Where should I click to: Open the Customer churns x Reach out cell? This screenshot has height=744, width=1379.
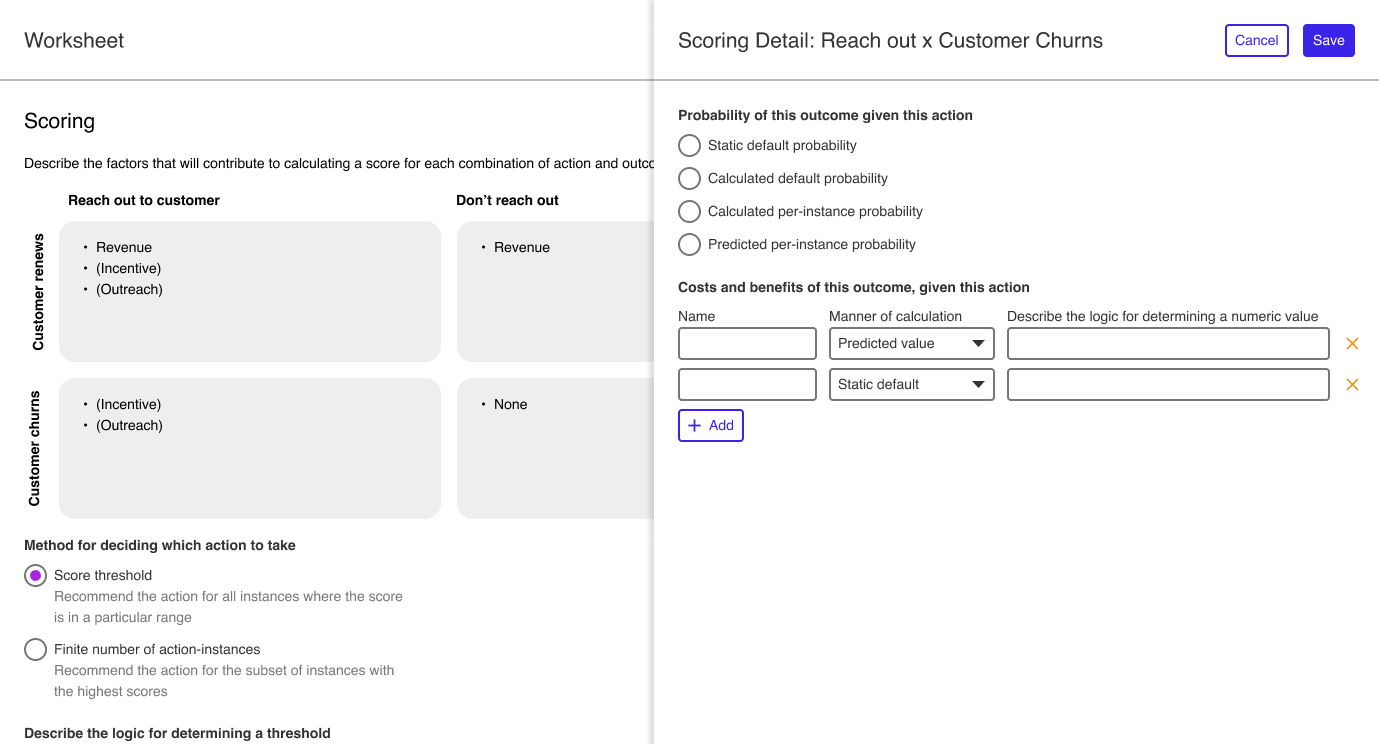[x=249, y=447]
